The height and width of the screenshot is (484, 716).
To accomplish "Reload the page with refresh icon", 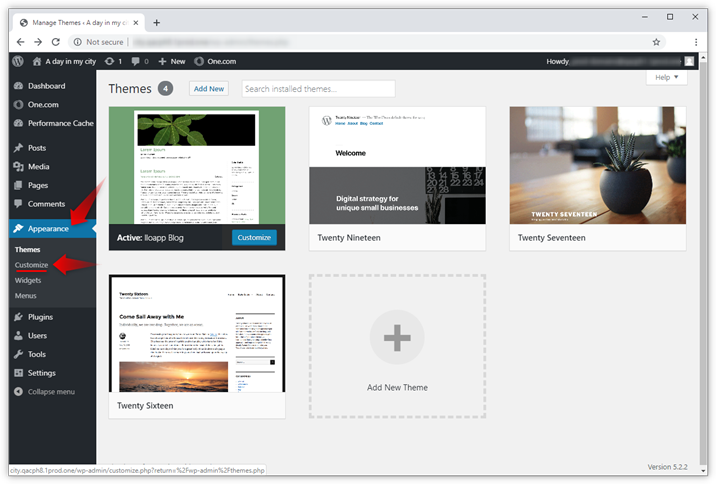I will (56, 42).
